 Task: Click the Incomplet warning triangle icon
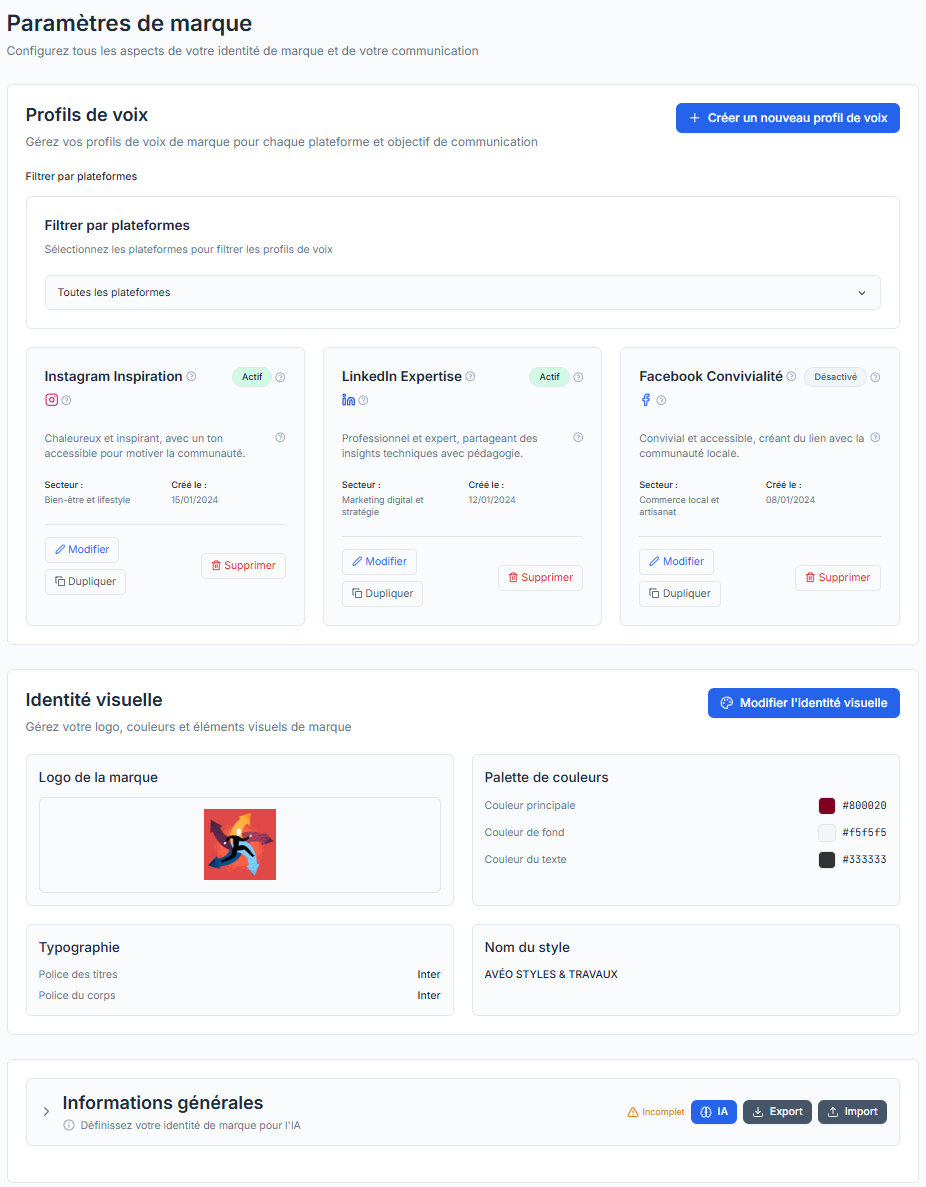[x=632, y=1112]
